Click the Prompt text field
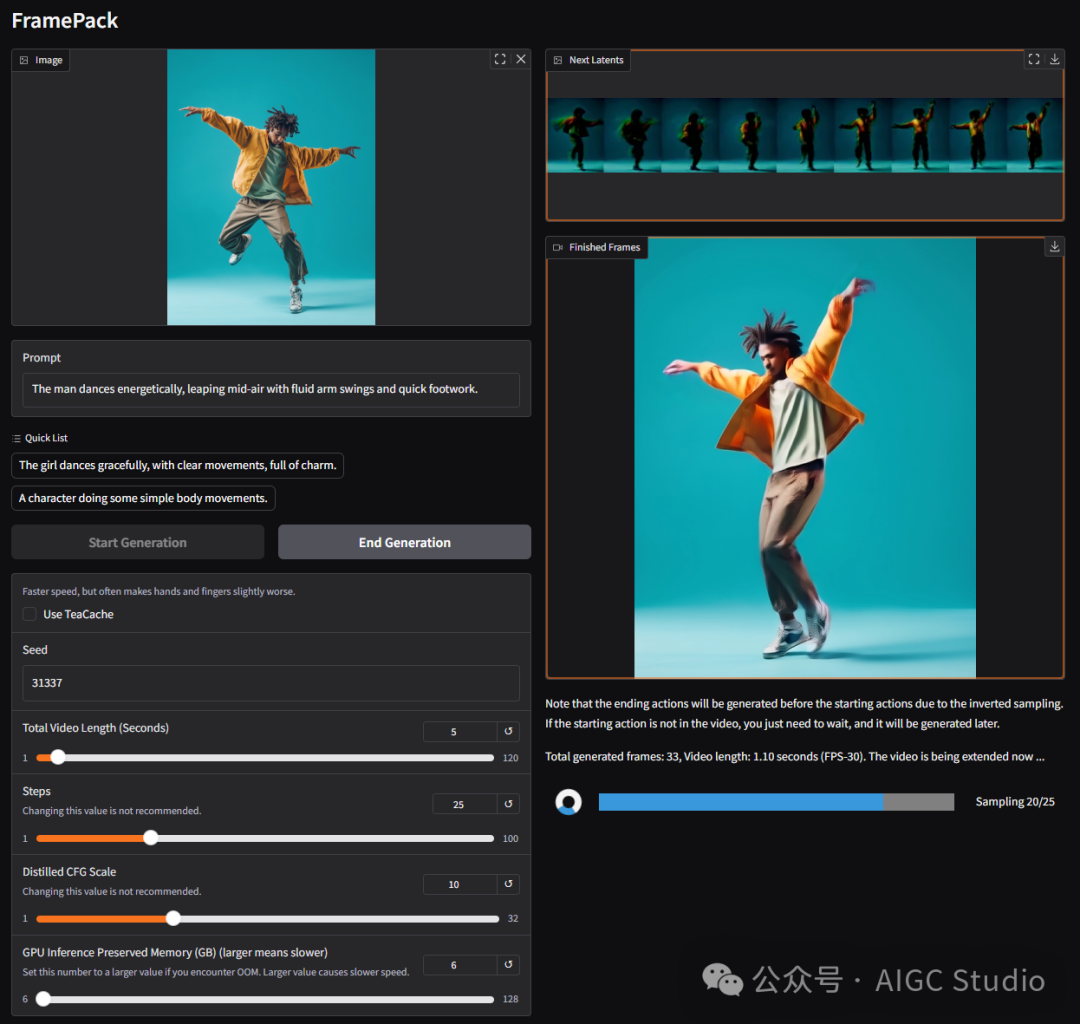 tap(270, 389)
